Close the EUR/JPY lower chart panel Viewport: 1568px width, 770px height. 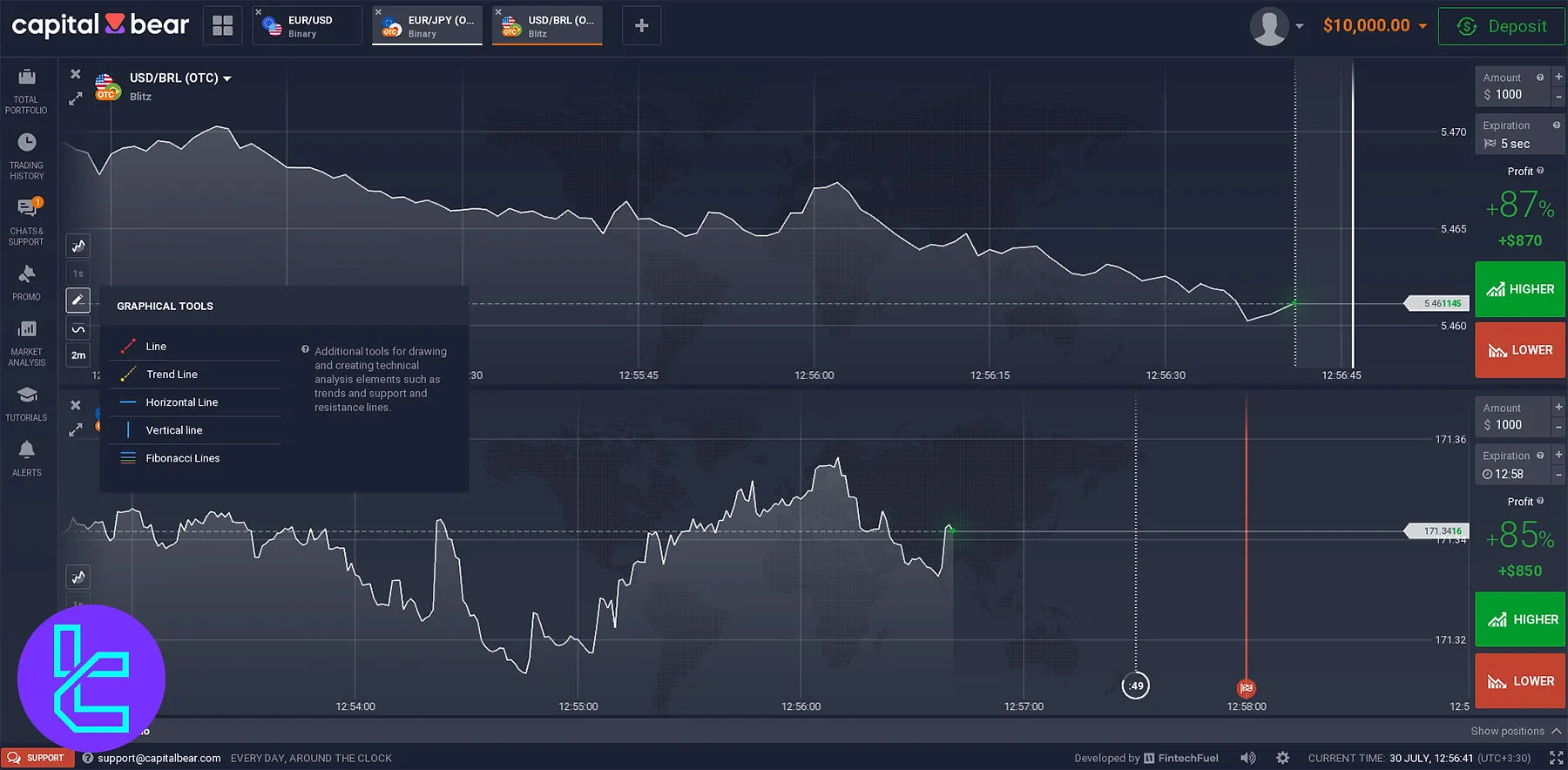76,405
